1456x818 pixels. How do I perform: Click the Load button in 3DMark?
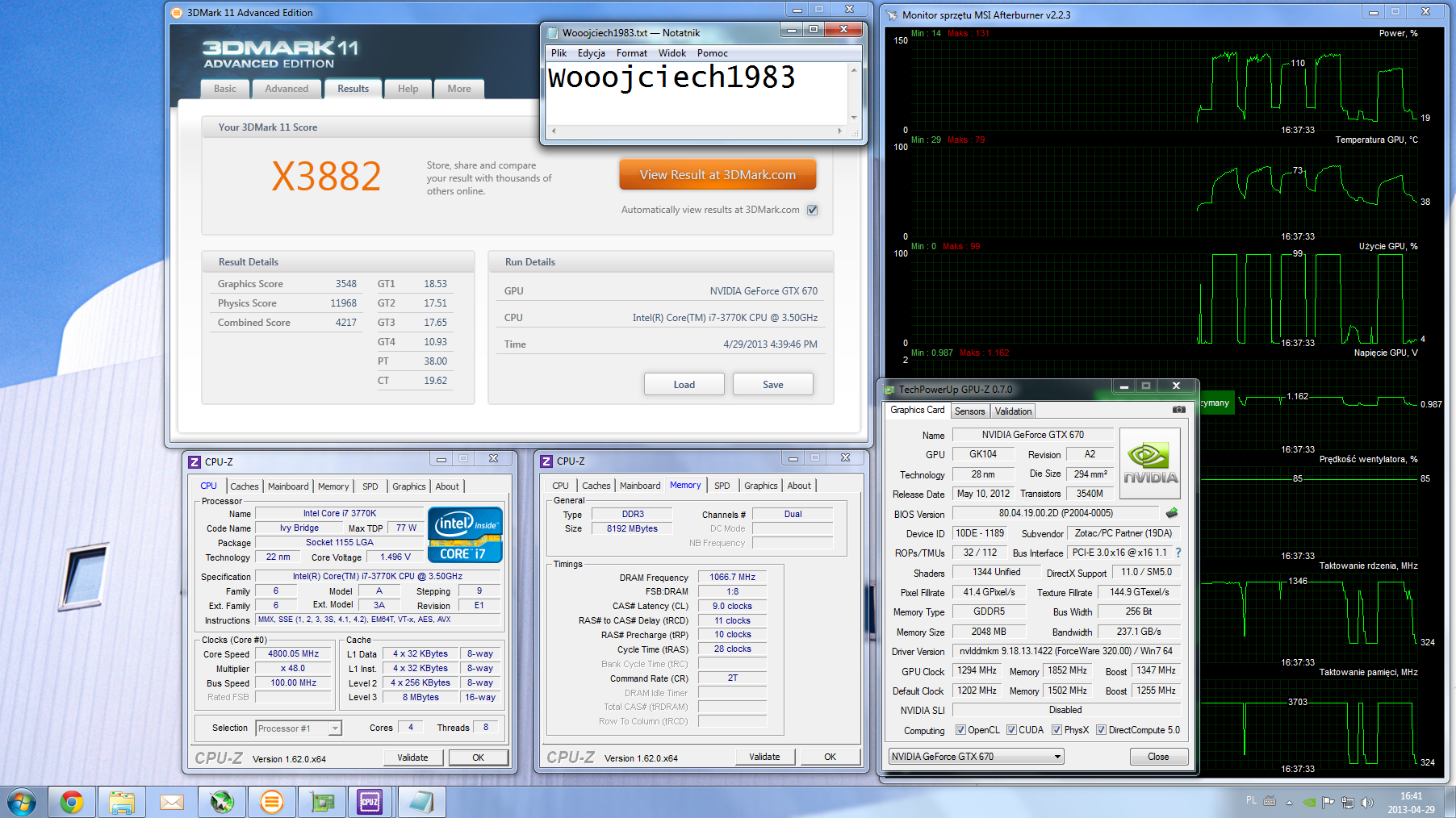pyautogui.click(x=684, y=385)
